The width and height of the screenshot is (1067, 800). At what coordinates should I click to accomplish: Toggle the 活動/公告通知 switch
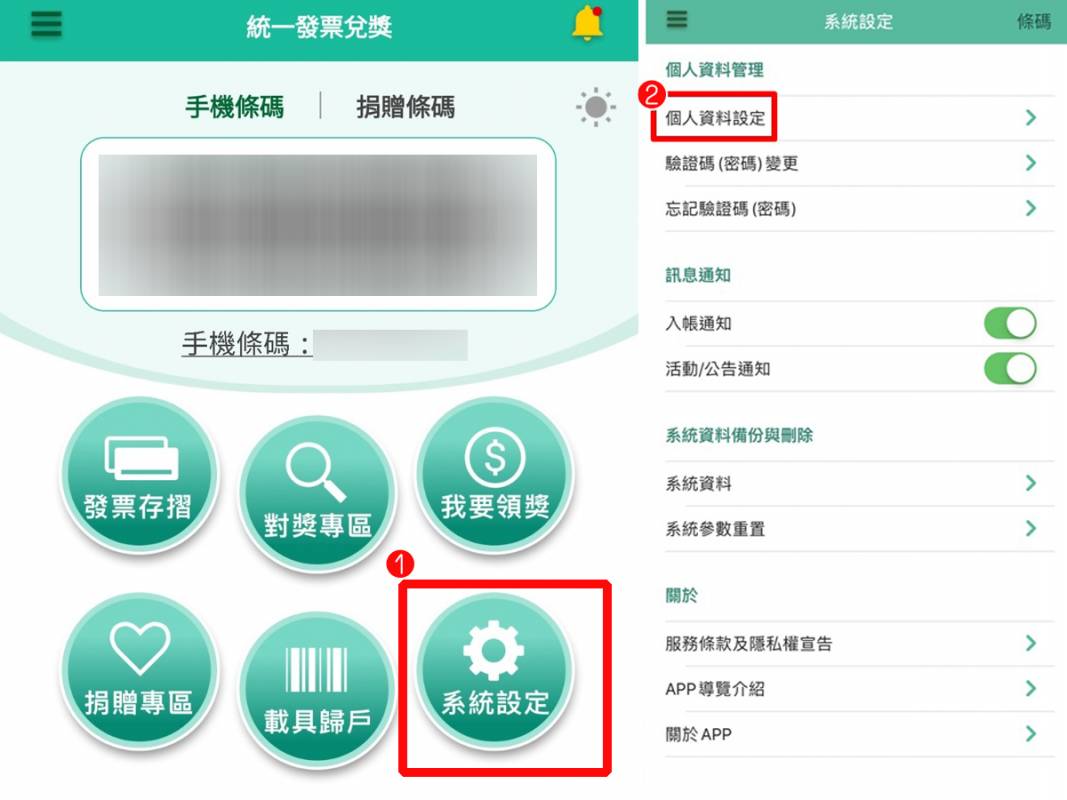tap(1011, 369)
